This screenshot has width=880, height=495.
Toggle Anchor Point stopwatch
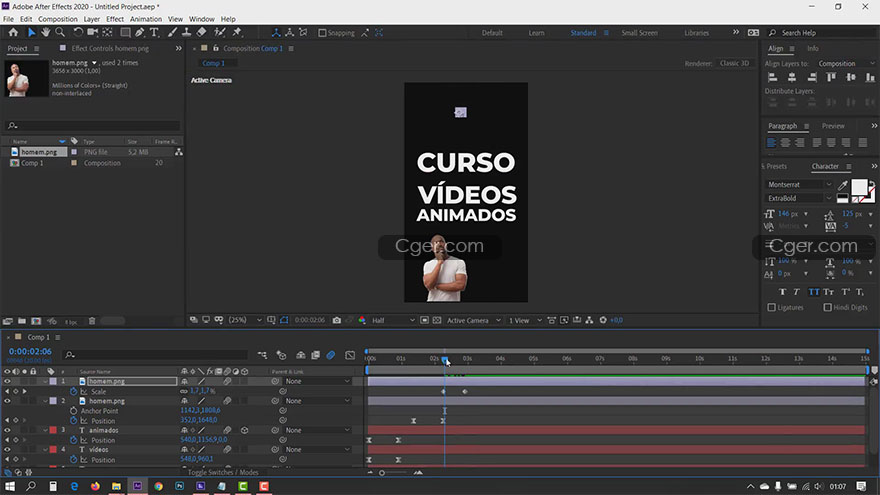tap(74, 411)
